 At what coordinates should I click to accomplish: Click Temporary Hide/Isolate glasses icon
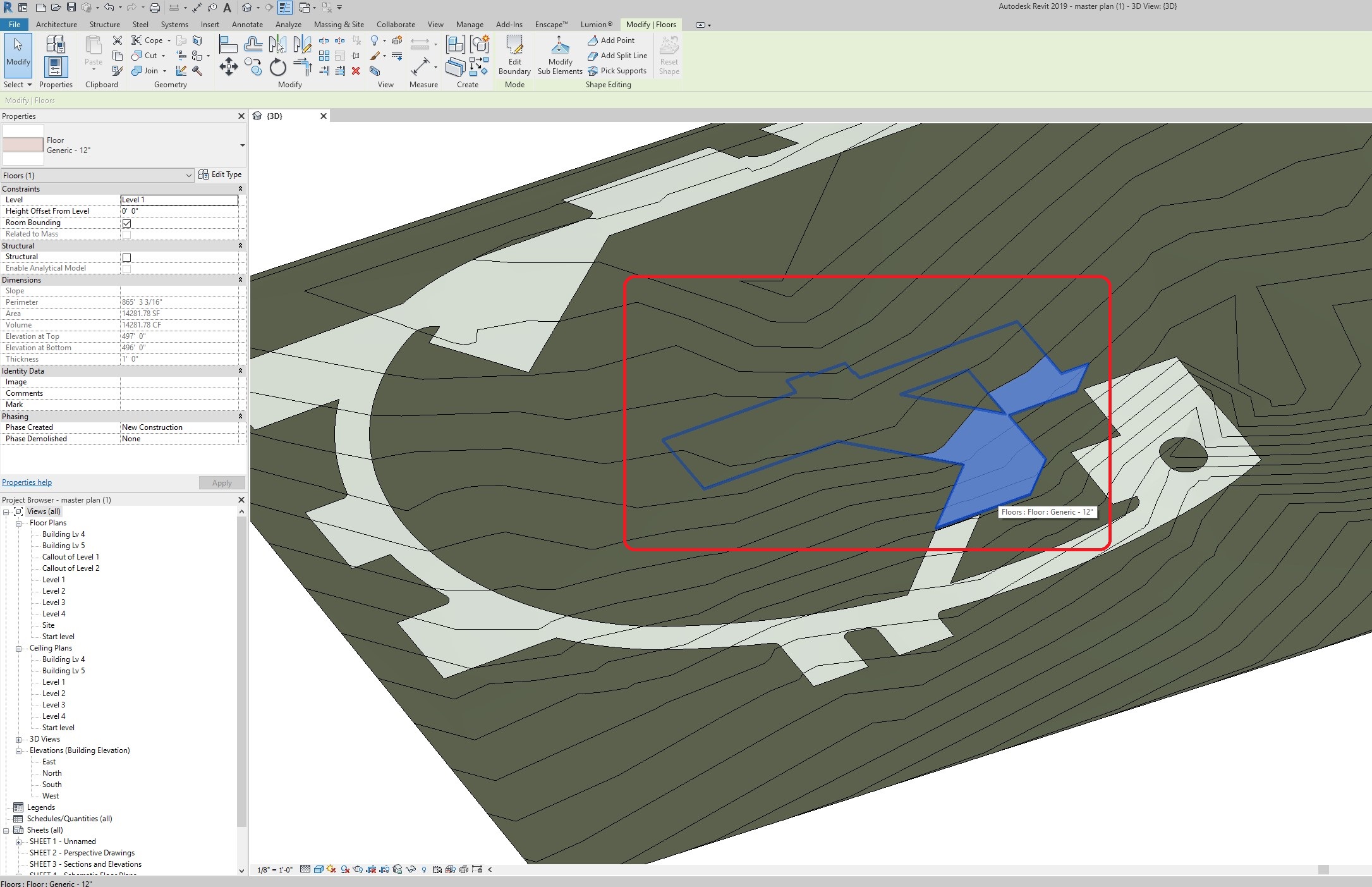(411, 869)
